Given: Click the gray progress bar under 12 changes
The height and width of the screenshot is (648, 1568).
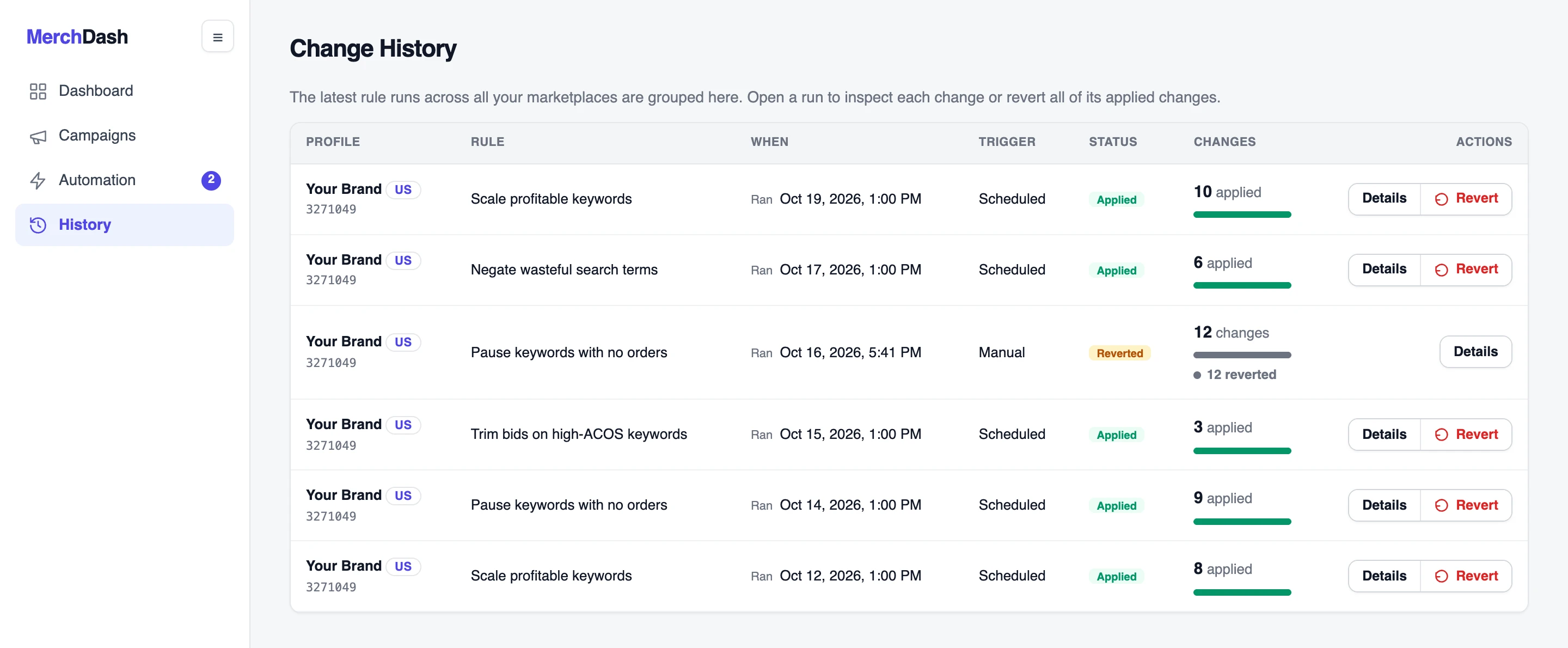Looking at the screenshot, I should [1242, 354].
